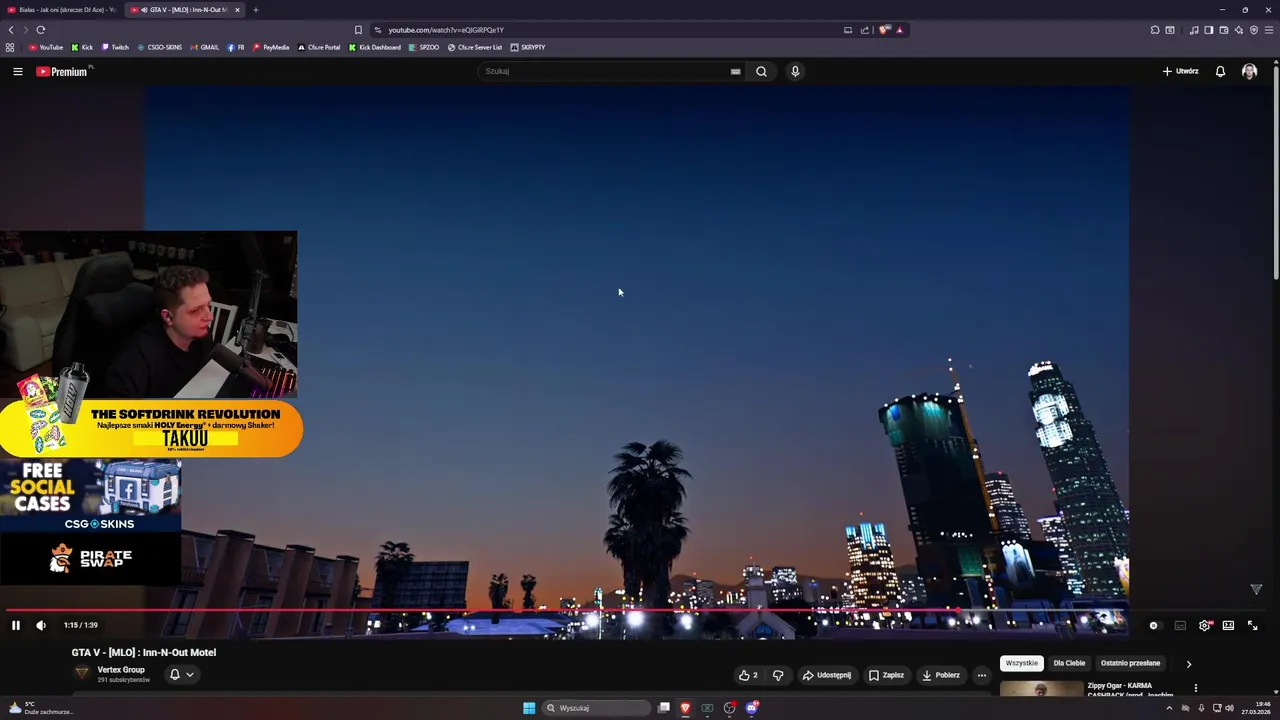Open the Utwórz create menu

(1180, 71)
